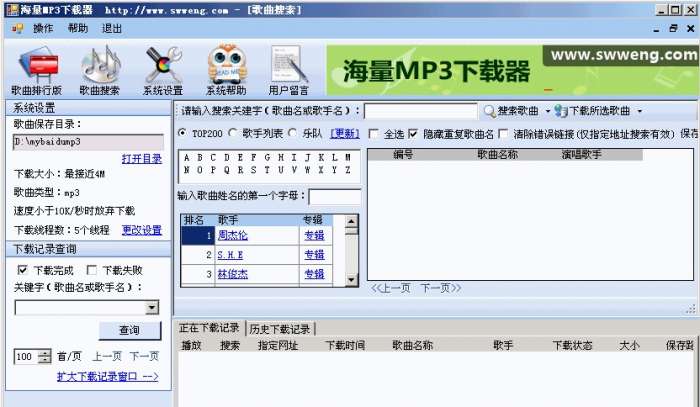Click letter N in the alphabet grid
Image resolution: width=700 pixels, height=407 pixels.
[187, 170]
